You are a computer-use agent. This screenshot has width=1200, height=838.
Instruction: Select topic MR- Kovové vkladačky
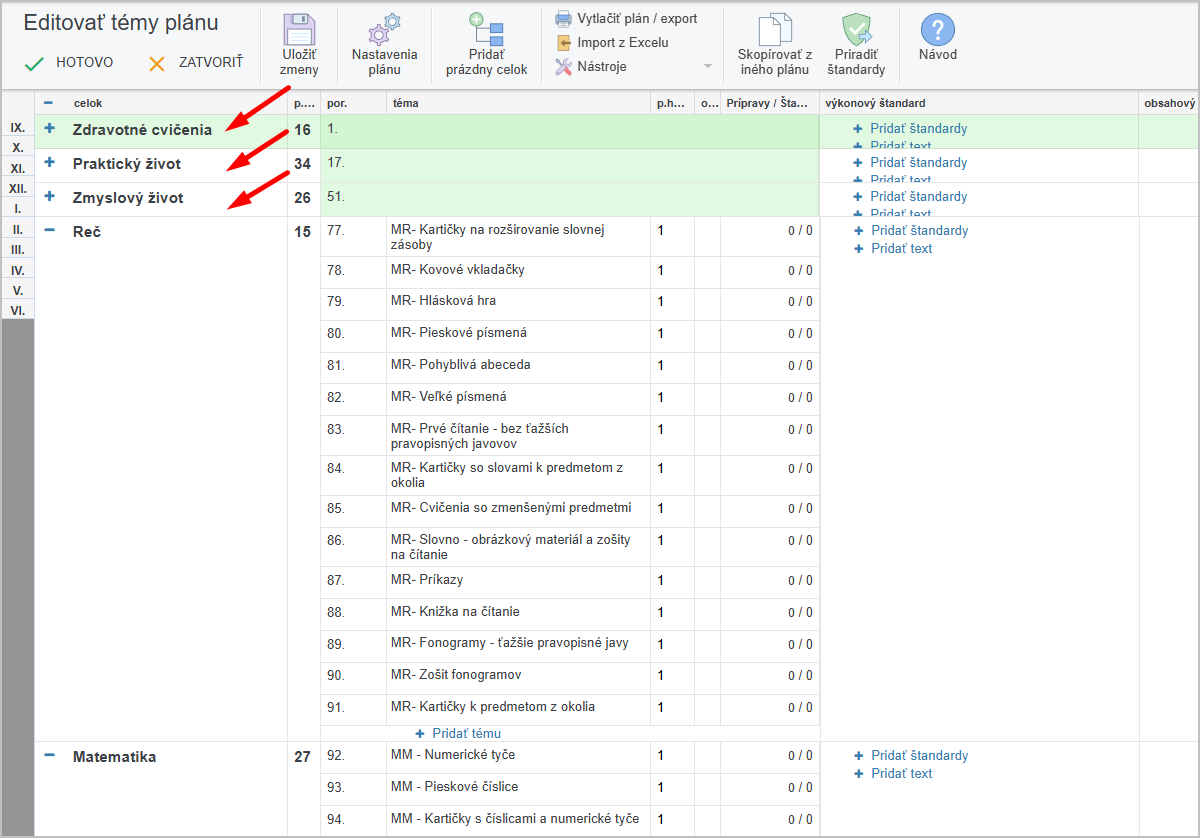(x=458, y=270)
